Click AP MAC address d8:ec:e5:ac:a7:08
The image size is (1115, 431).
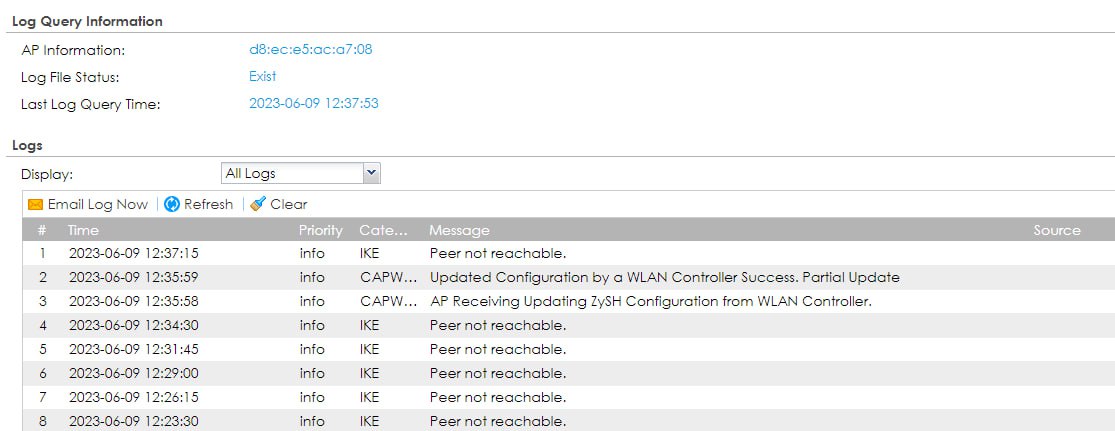click(310, 49)
